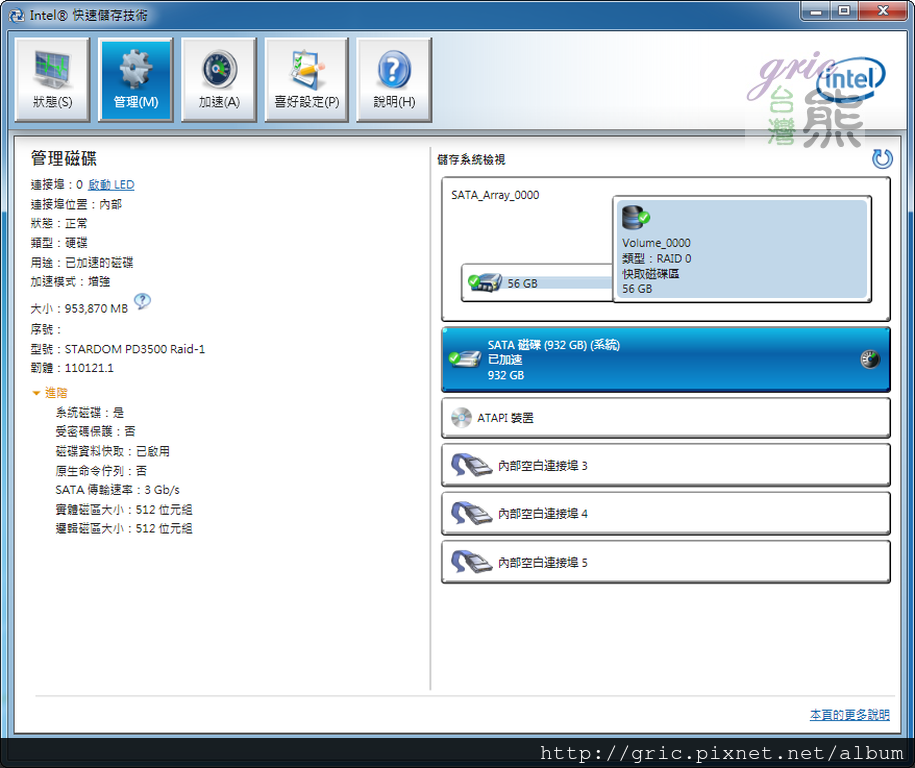The height and width of the screenshot is (768, 915).
Task: Click the accelerated gauge icon on SATA disk
Action: pyautogui.click(x=869, y=359)
